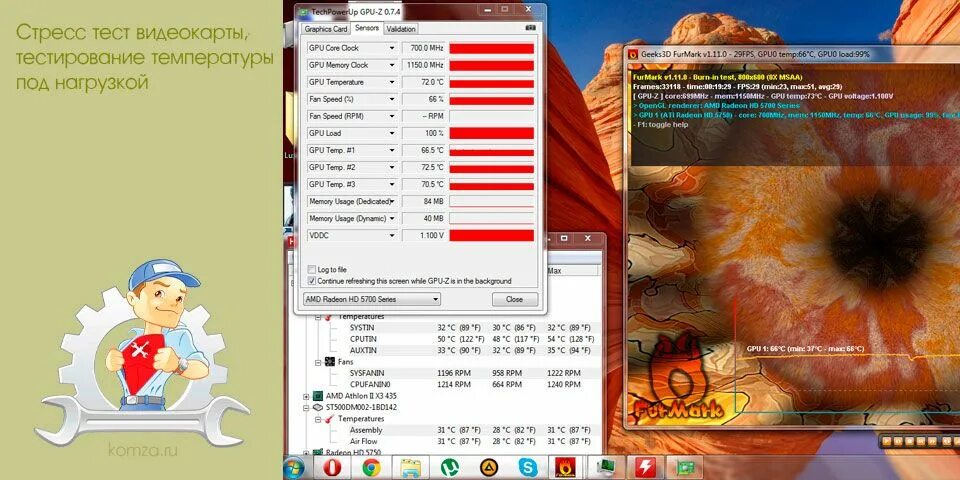Open Skype from the taskbar

click(x=528, y=468)
